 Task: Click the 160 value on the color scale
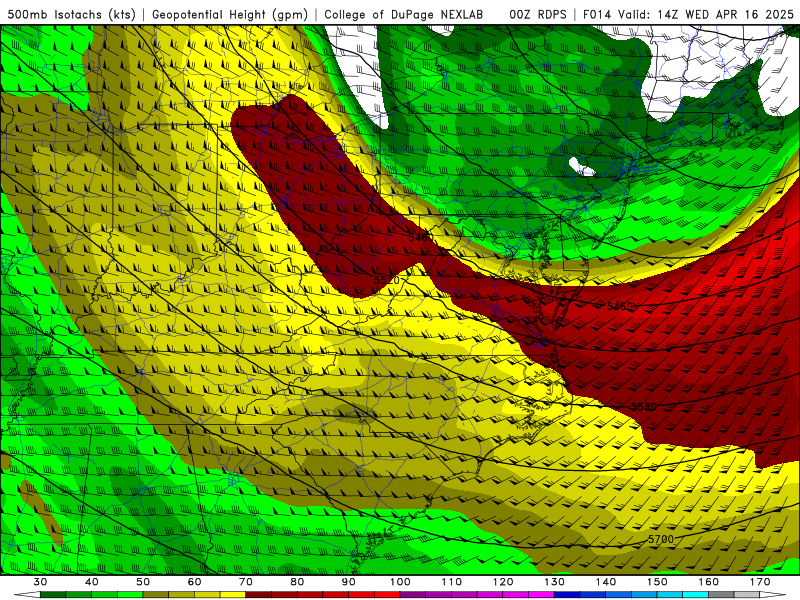(709, 582)
